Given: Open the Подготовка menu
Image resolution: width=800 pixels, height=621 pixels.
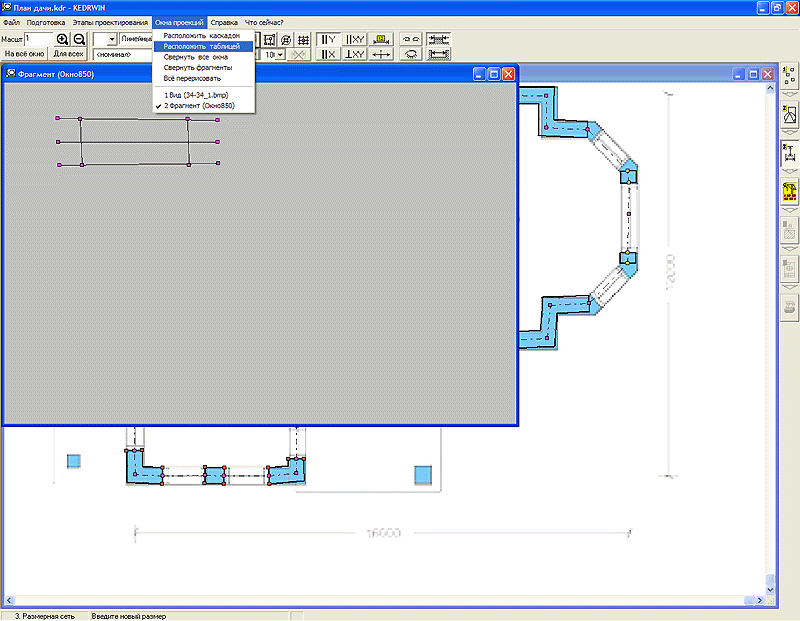Looking at the screenshot, I should [46, 22].
